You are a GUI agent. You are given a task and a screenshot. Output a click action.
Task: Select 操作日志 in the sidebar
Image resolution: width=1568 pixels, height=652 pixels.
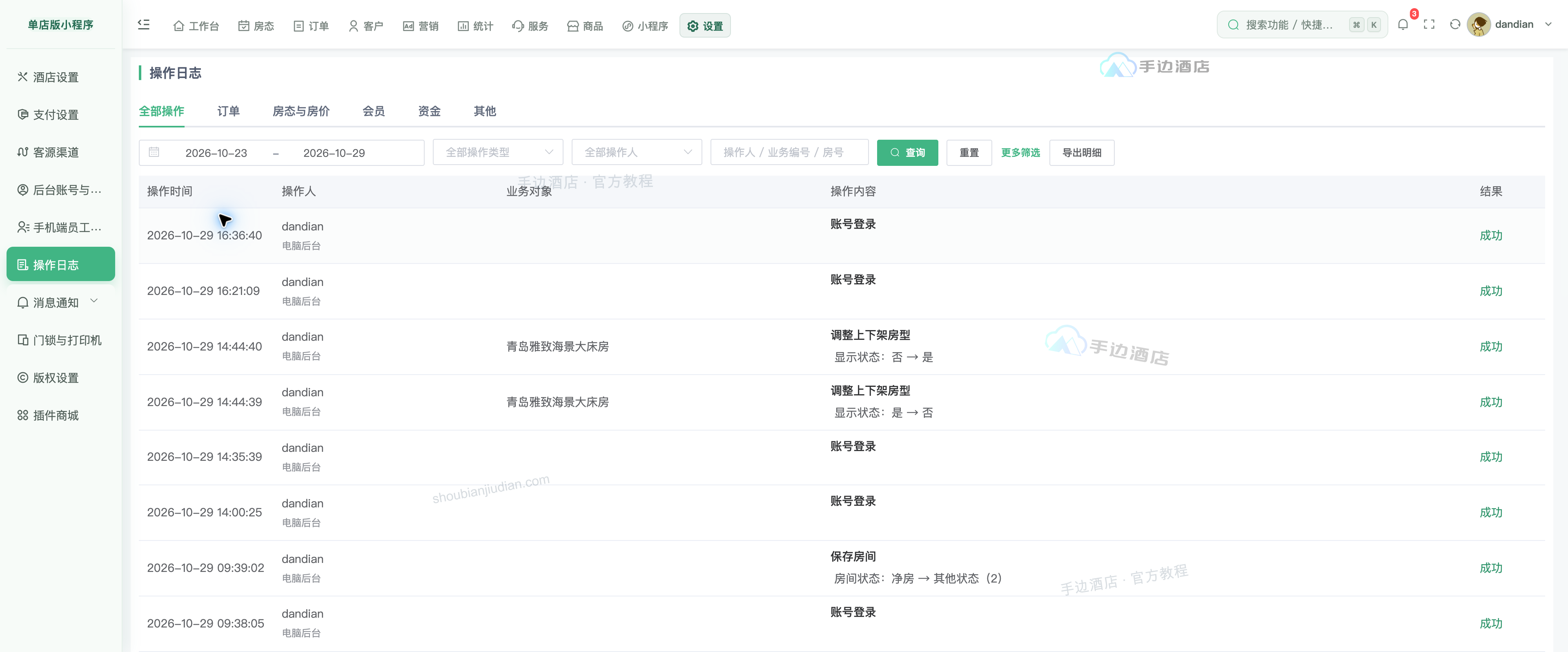click(61, 264)
